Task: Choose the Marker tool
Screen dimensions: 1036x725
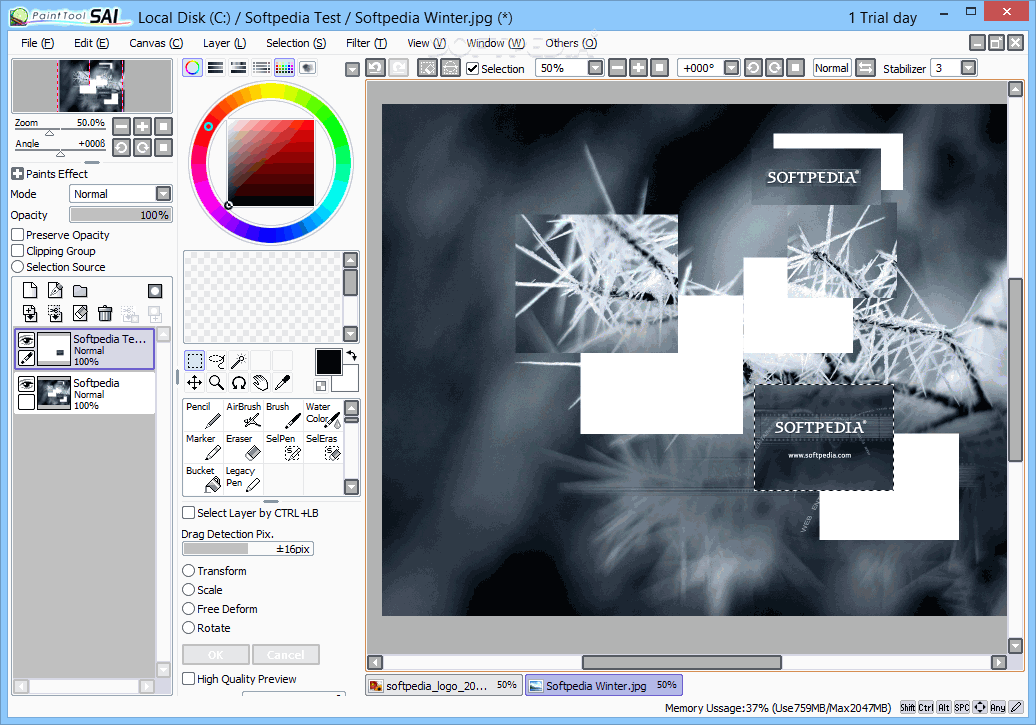Action: 203,447
